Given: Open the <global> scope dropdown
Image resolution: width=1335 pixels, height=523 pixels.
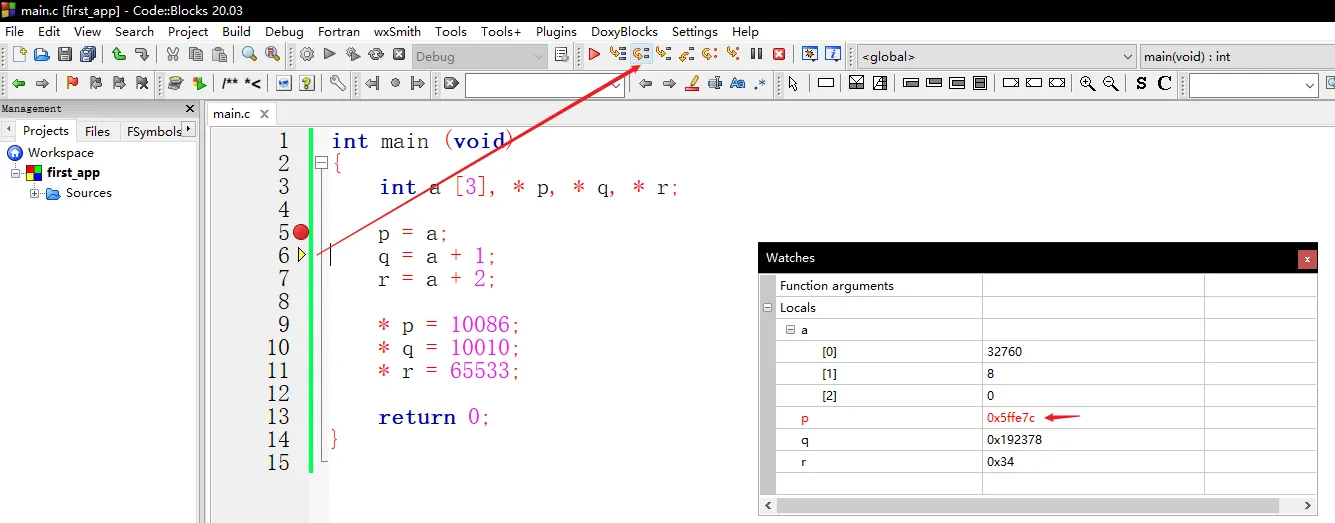Looking at the screenshot, I should [997, 56].
